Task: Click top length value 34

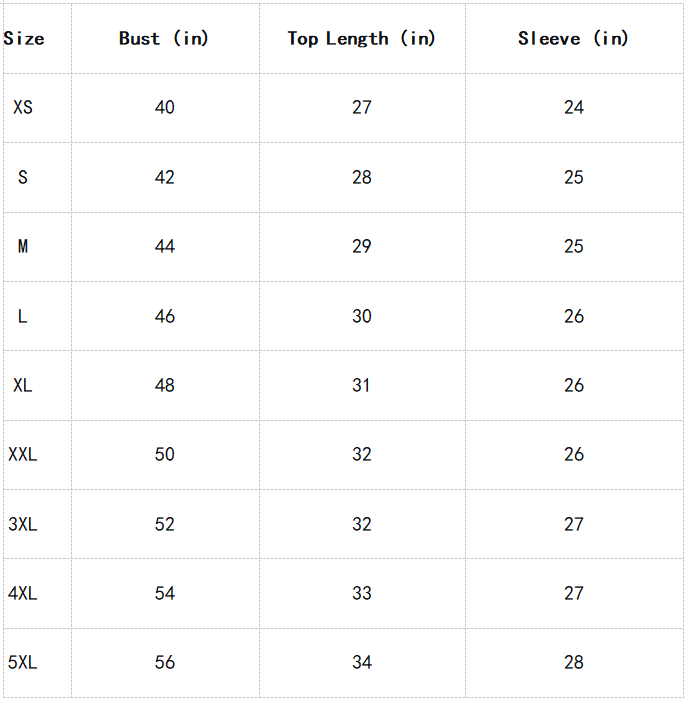Action: coord(362,662)
